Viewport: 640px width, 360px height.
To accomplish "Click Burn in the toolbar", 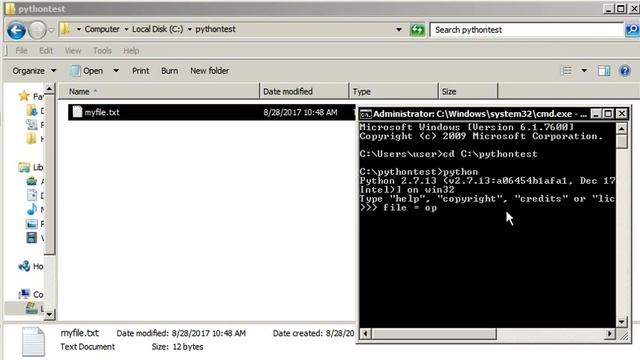I will pos(169,71).
